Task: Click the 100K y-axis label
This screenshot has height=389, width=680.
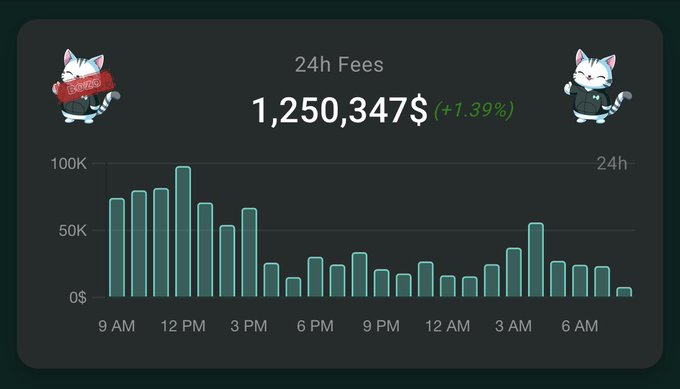Action: tap(69, 163)
